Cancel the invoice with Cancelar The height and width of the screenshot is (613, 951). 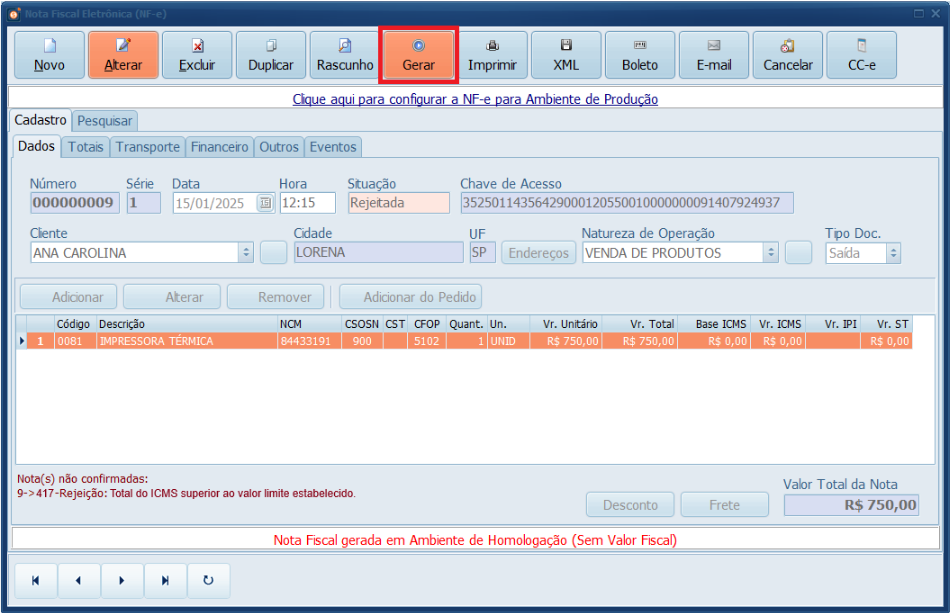tap(787, 55)
